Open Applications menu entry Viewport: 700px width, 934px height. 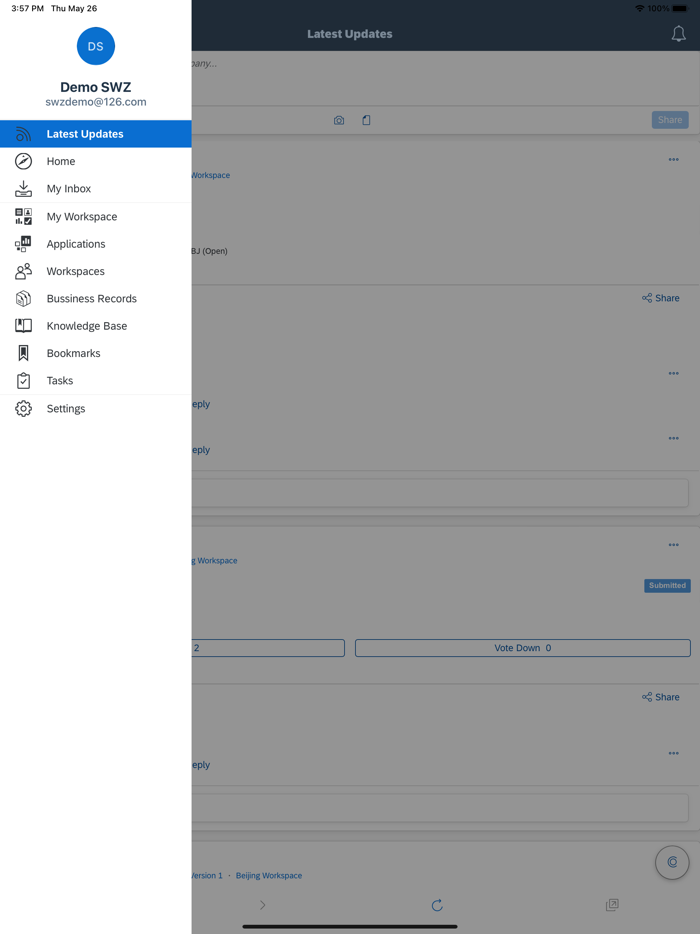95,244
